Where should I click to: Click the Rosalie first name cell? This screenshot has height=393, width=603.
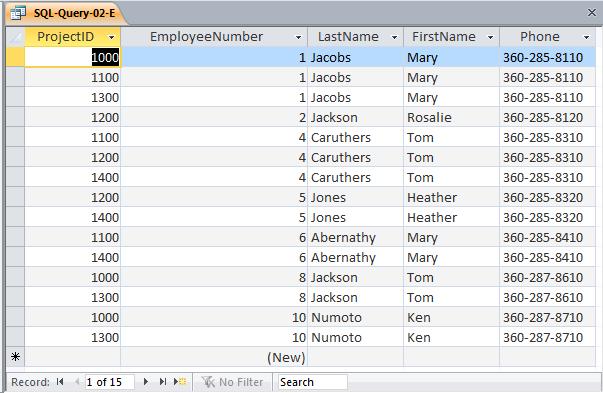451,117
